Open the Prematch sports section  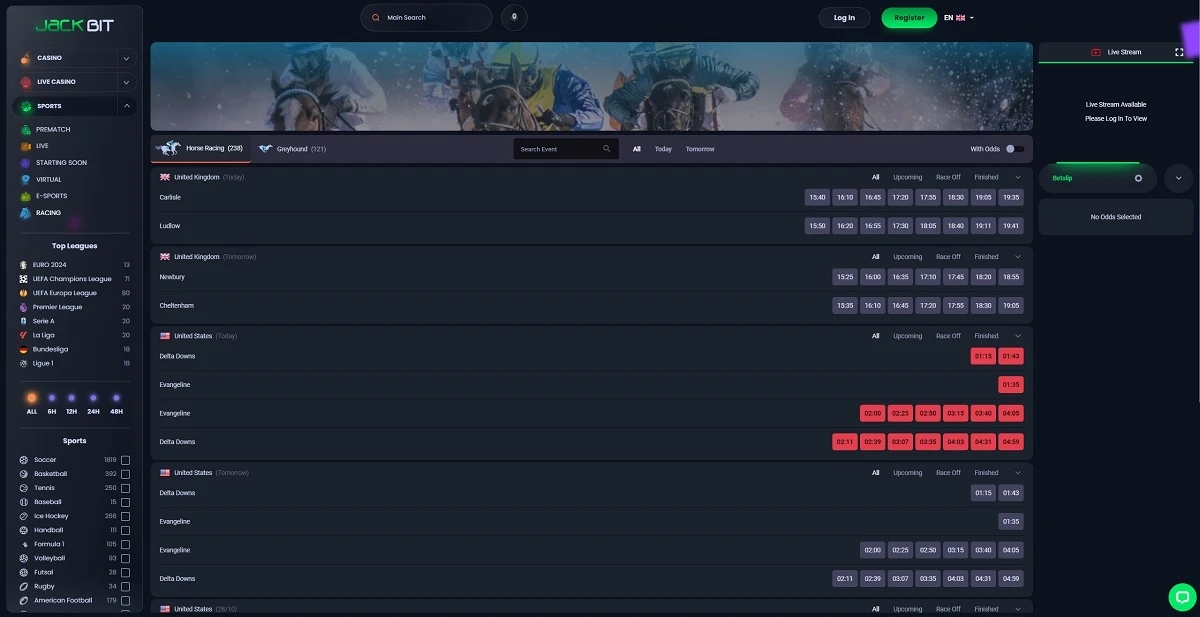[53, 129]
